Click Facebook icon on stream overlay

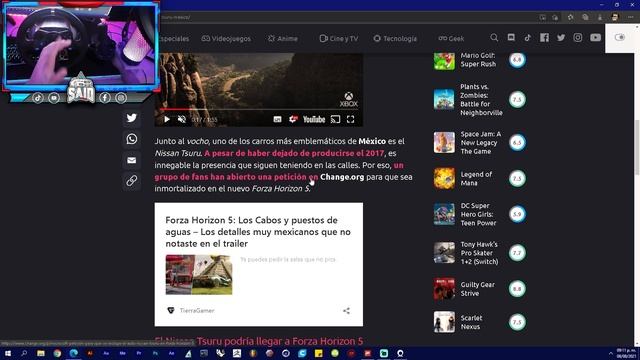pos(105,98)
